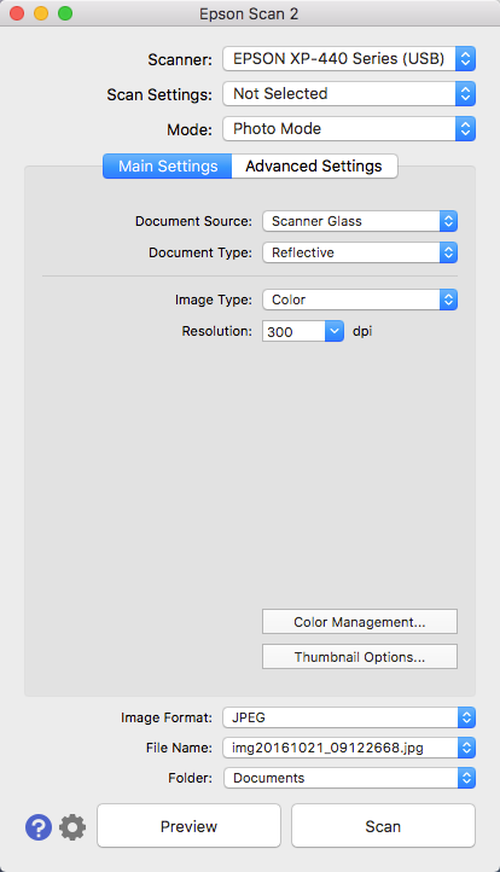The width and height of the screenshot is (500, 872).
Task: Open Thumbnail Options dialog
Action: [x=360, y=657]
